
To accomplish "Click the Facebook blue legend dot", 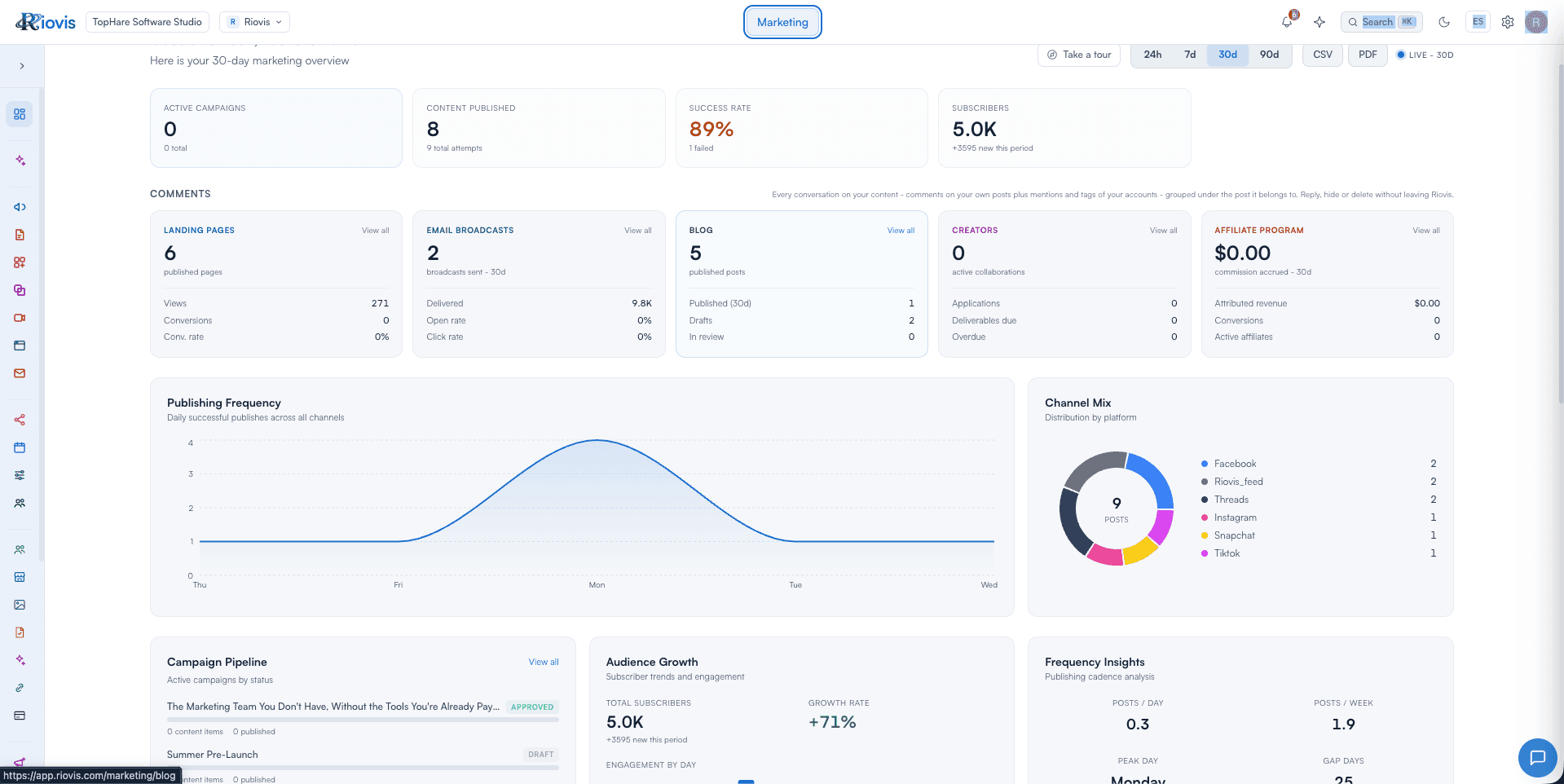I will [x=1205, y=464].
